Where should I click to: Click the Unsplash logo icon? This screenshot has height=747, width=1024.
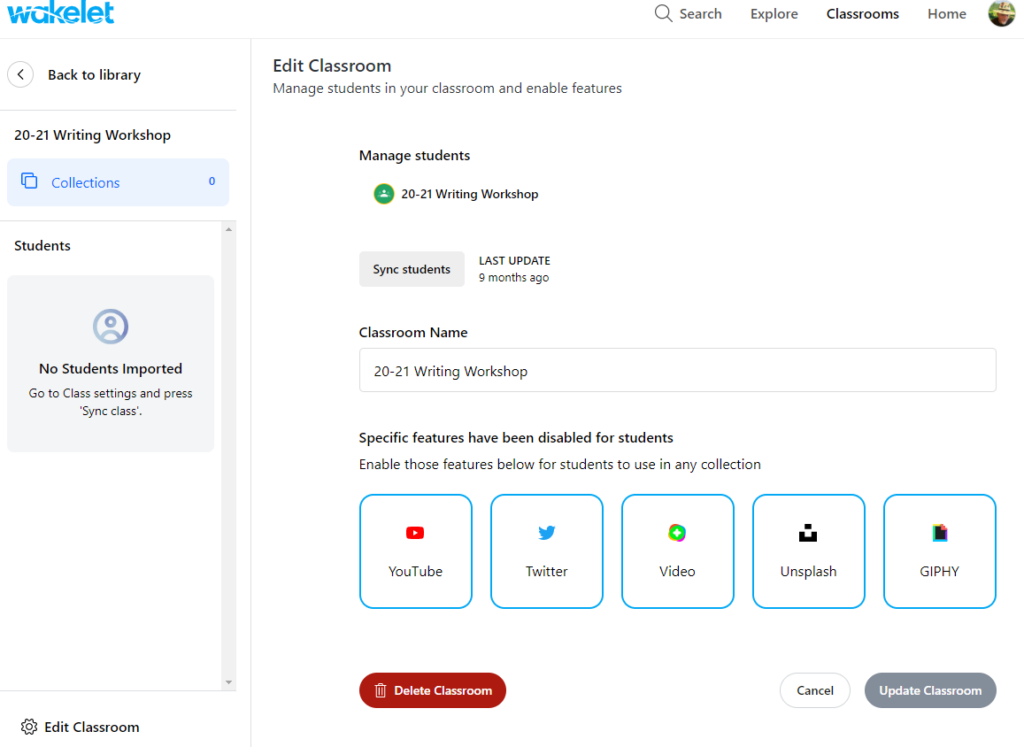pos(808,533)
